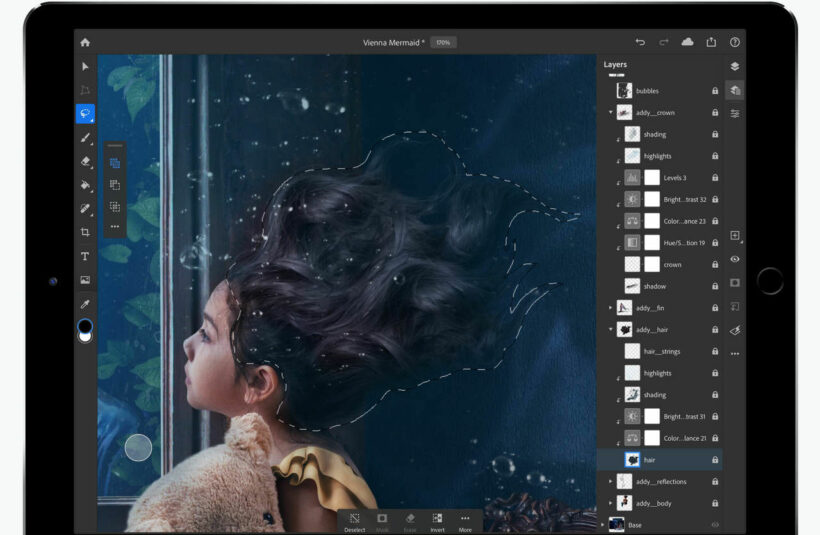This screenshot has width=820, height=535.
Task: Open cloud document status
Action: (x=688, y=42)
